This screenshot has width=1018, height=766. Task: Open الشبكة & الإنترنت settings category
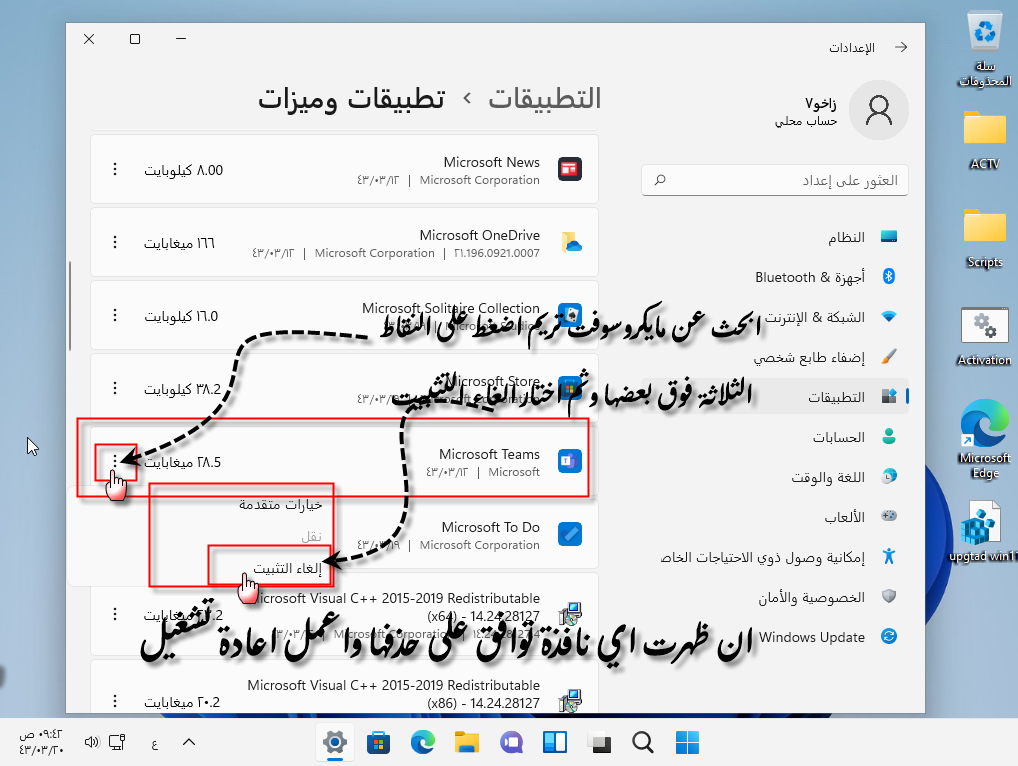pyautogui.click(x=775, y=317)
